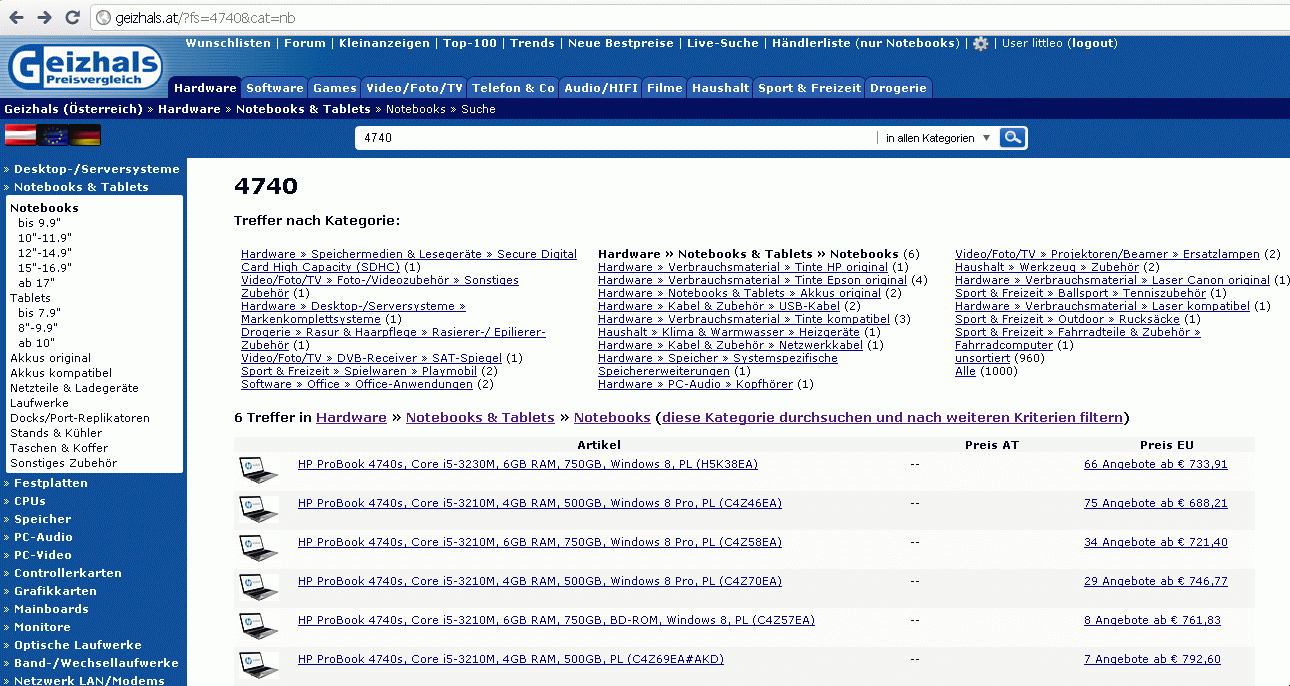The height and width of the screenshot is (686, 1290).
Task: Select the EU flag
Action: pos(53,135)
